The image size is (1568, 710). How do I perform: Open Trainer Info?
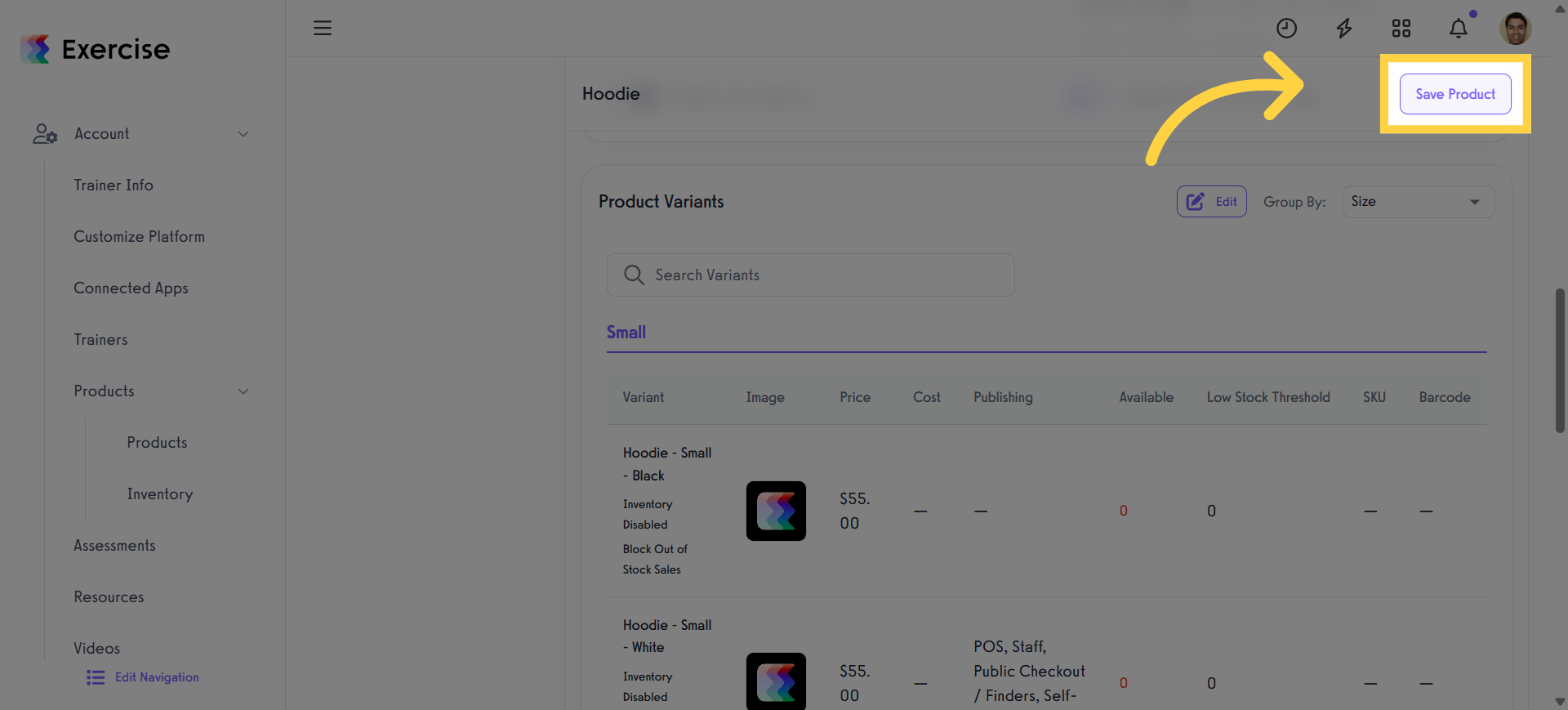[114, 185]
